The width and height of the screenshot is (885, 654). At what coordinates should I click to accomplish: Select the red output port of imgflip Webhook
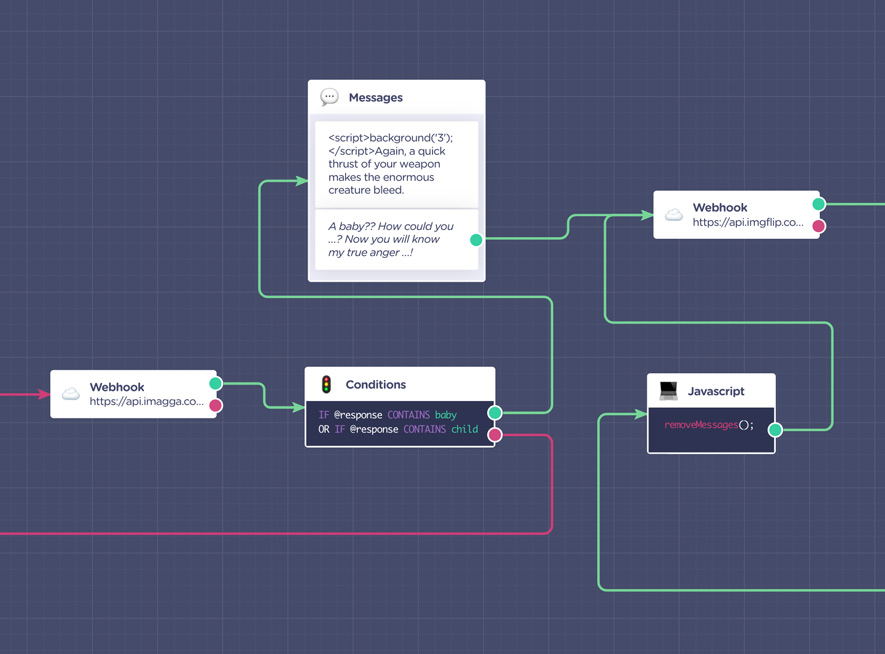click(x=818, y=226)
